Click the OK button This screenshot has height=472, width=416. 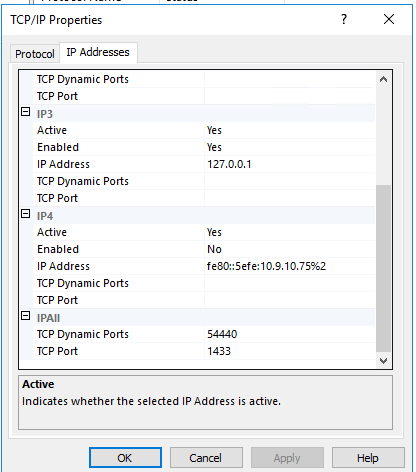[125, 458]
